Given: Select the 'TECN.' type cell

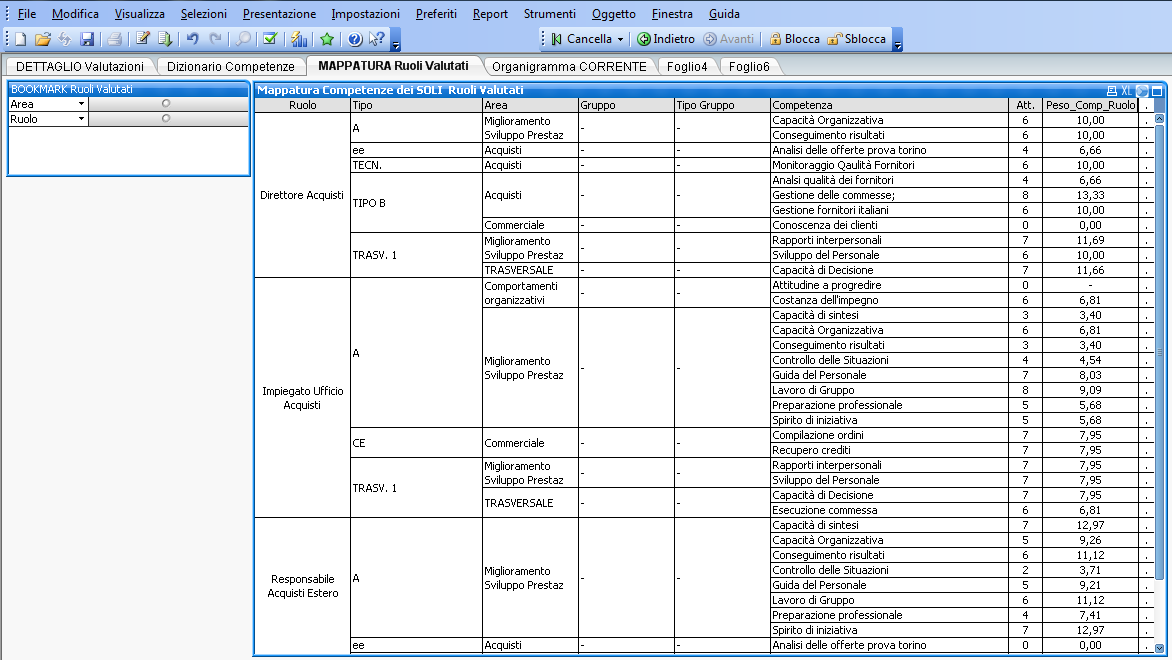Looking at the screenshot, I should [416, 165].
